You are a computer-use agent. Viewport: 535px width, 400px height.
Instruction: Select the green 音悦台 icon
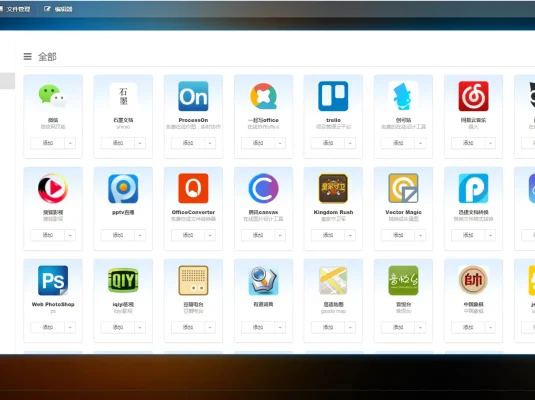click(x=403, y=281)
